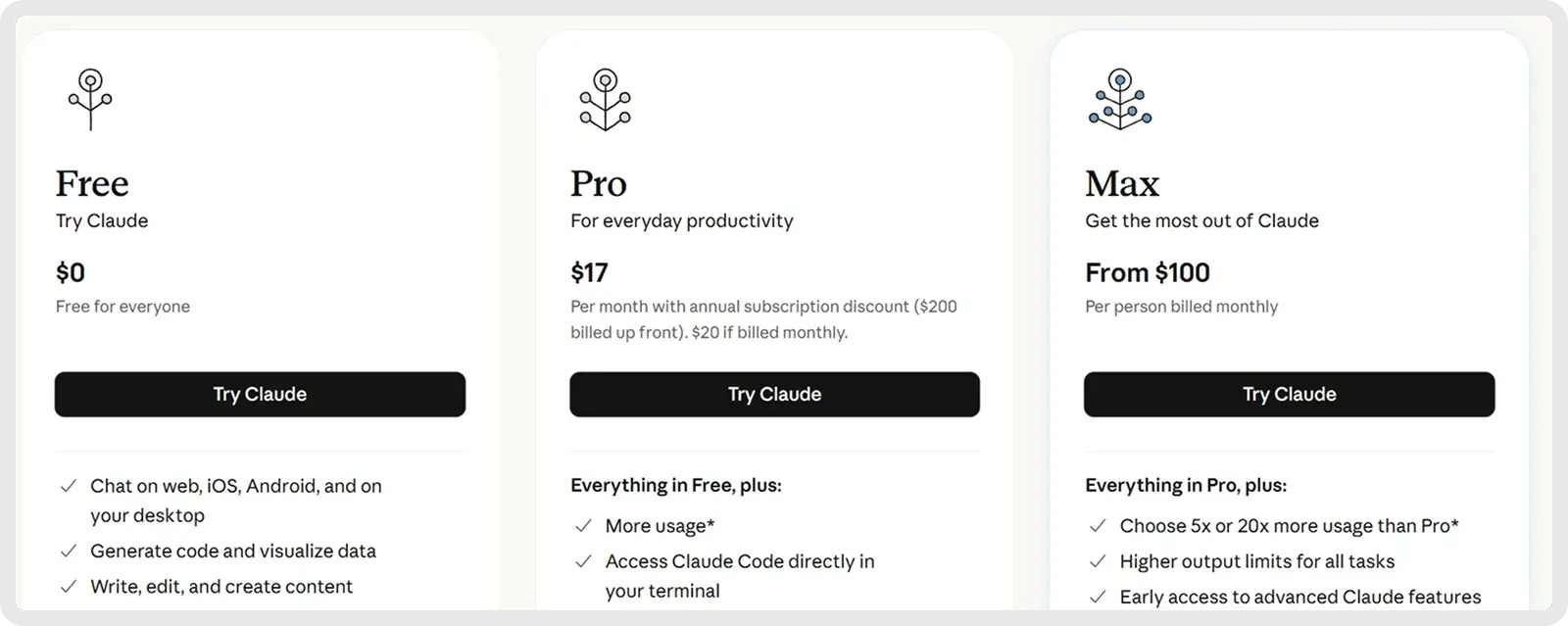Click the Max plan blue-dotted icon
The height and width of the screenshot is (626, 1568).
(1120, 98)
